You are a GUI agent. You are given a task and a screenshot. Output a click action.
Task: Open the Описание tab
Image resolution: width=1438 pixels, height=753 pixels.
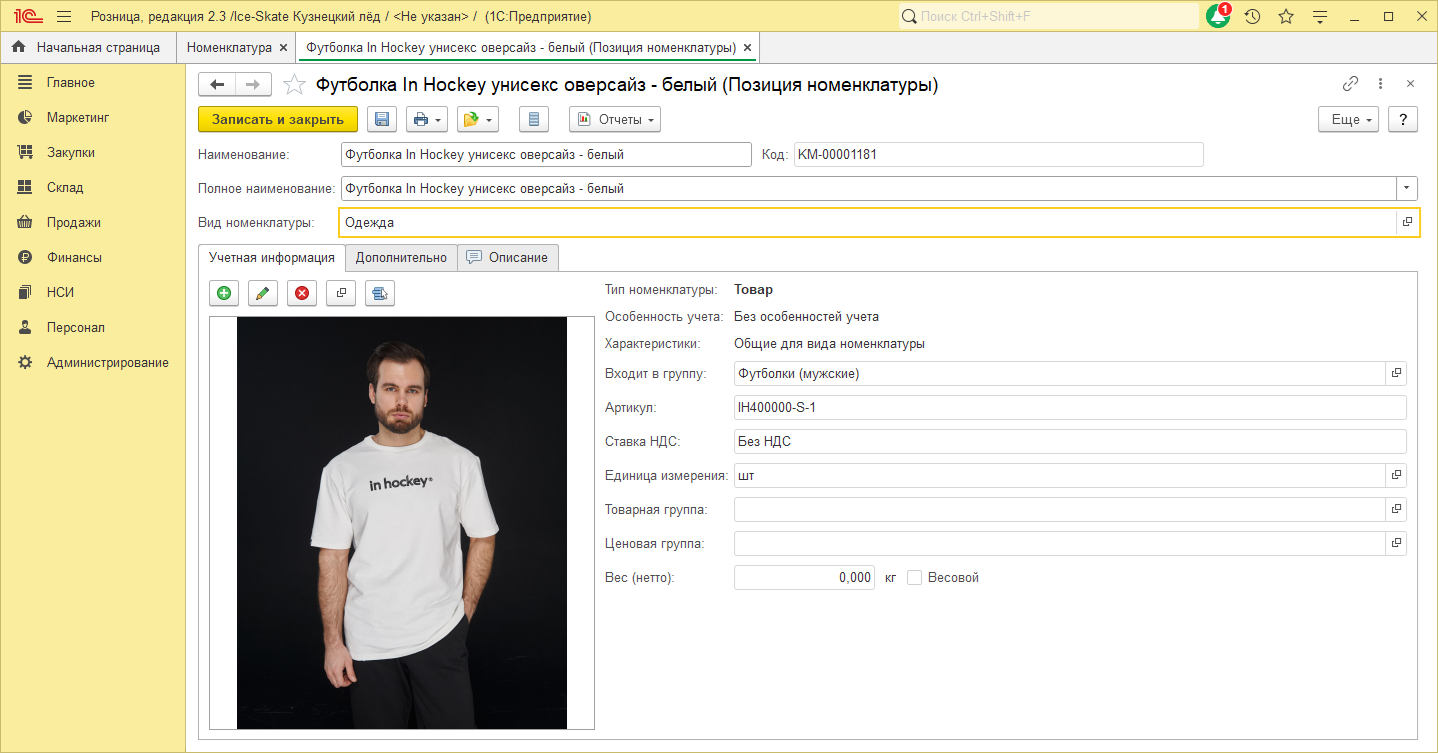(x=508, y=257)
